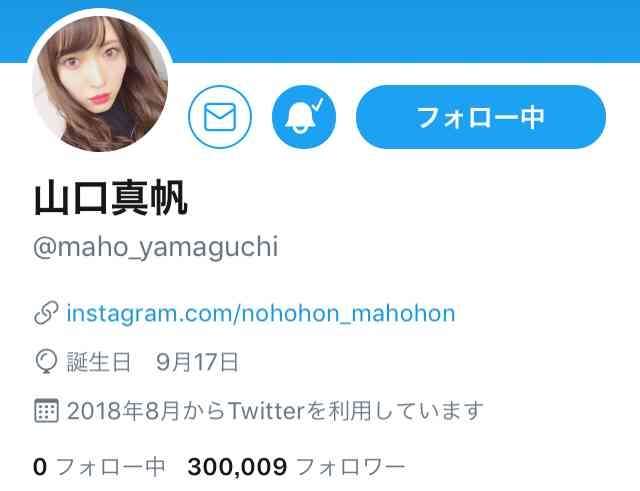The height and width of the screenshot is (491, 640).
Task: Click the フォロワー label text
Action: pyautogui.click(x=351, y=467)
